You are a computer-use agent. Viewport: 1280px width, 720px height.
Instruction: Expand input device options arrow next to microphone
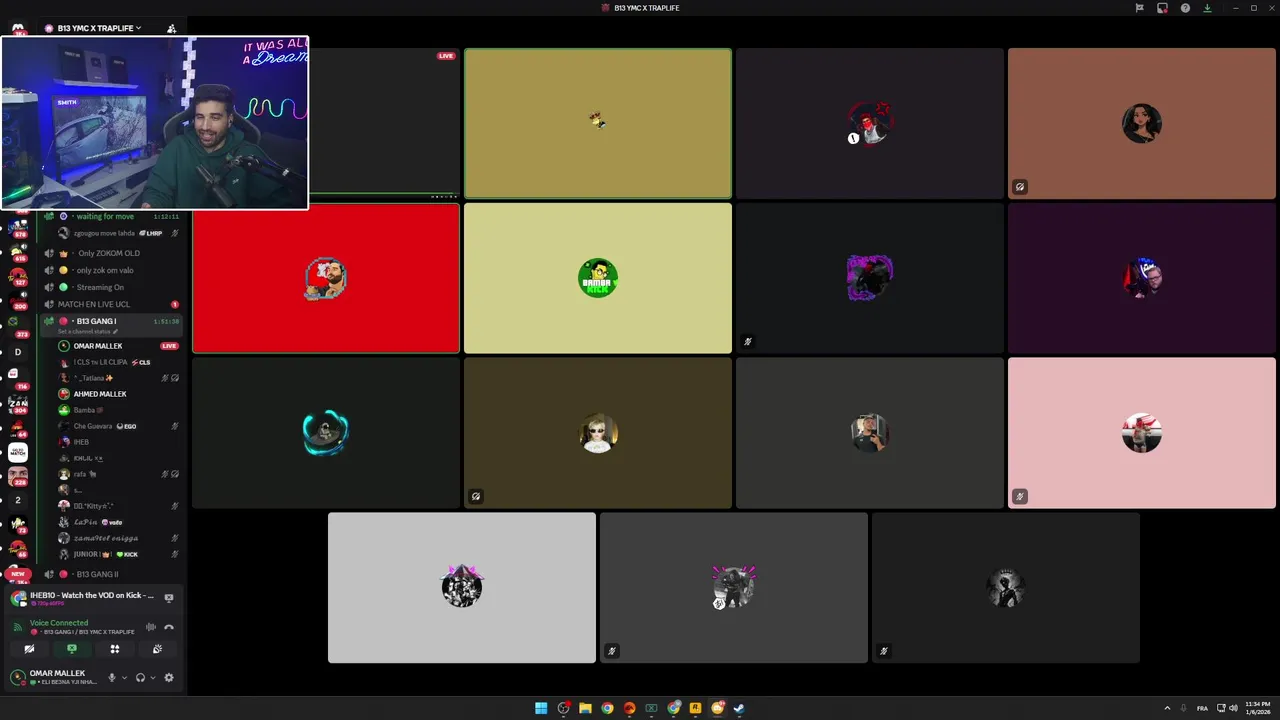tap(124, 677)
